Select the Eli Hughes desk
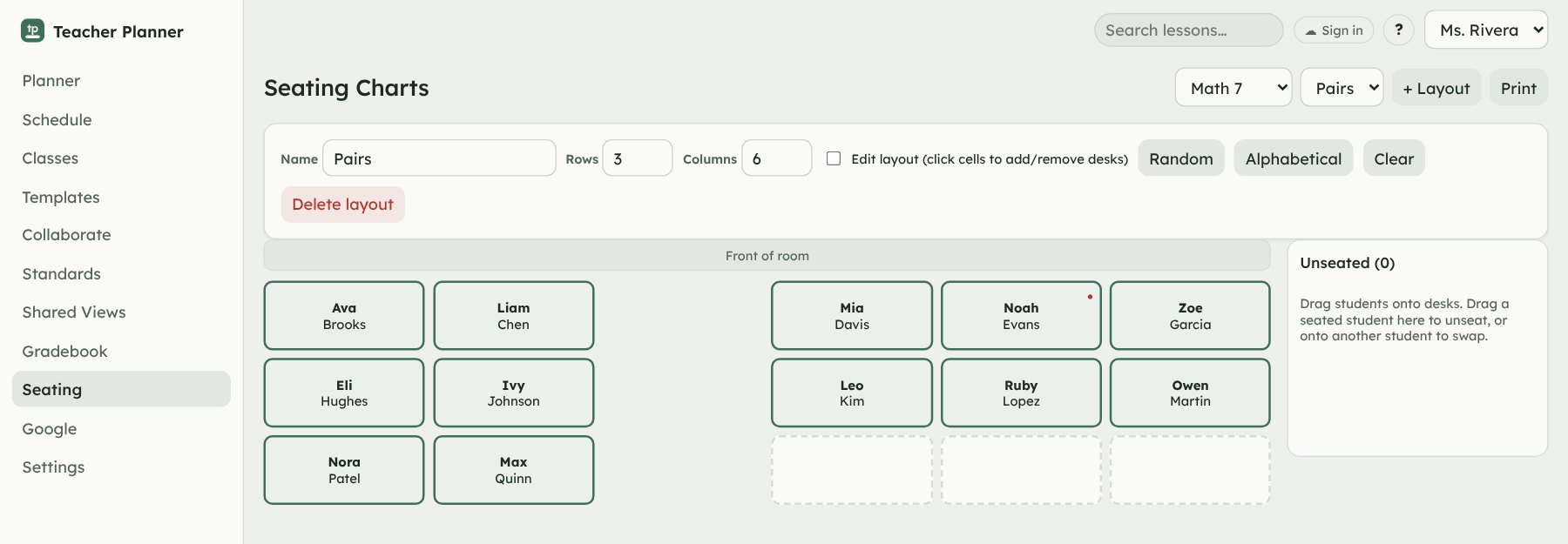1568x544 pixels. click(344, 393)
